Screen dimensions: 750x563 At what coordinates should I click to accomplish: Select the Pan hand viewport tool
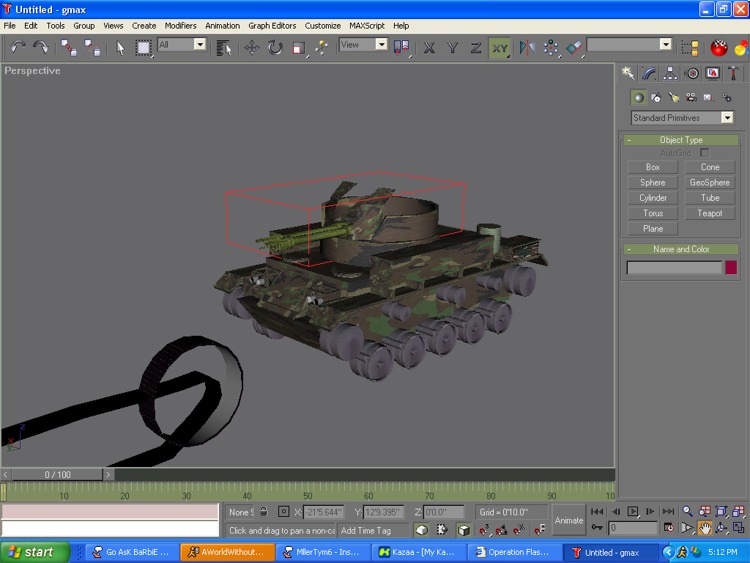tap(705, 528)
